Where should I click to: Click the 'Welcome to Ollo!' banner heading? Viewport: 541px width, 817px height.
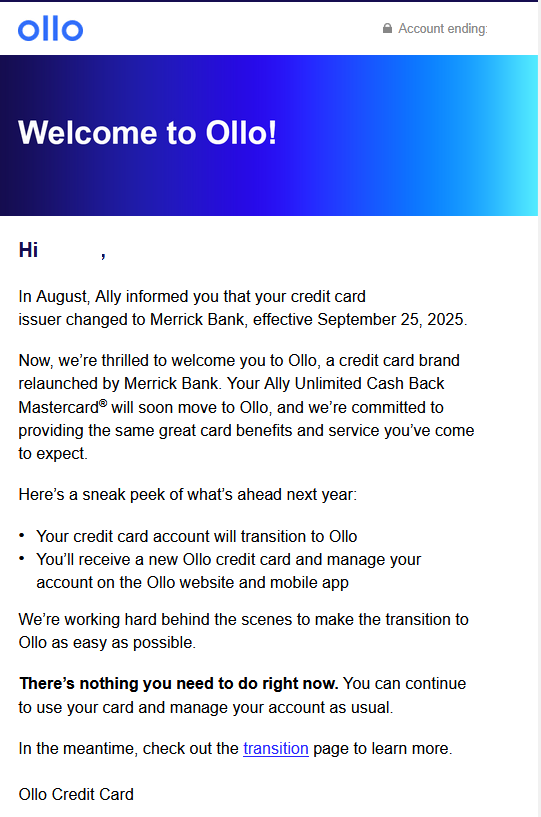click(147, 132)
